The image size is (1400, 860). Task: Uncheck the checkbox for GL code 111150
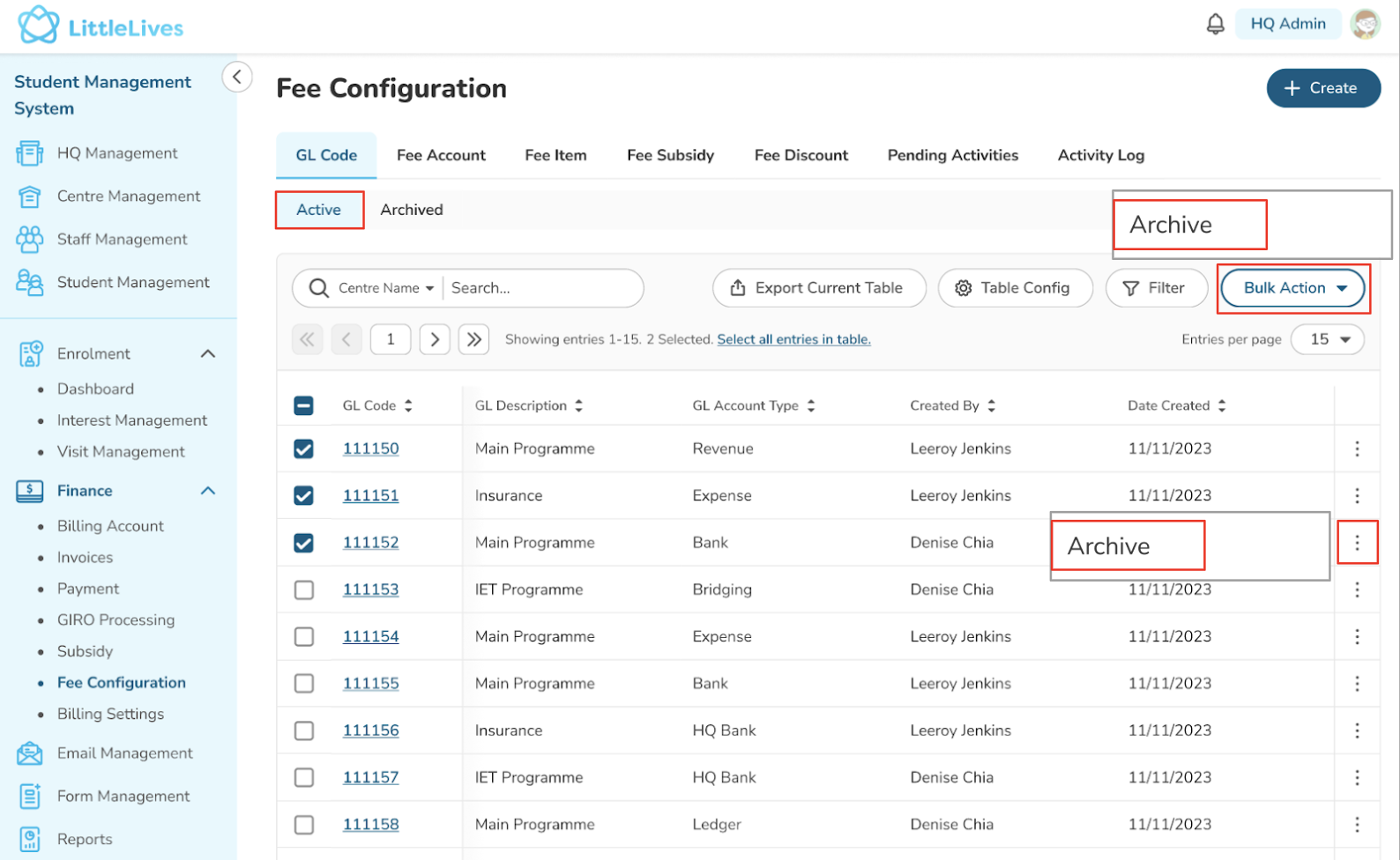pos(304,449)
